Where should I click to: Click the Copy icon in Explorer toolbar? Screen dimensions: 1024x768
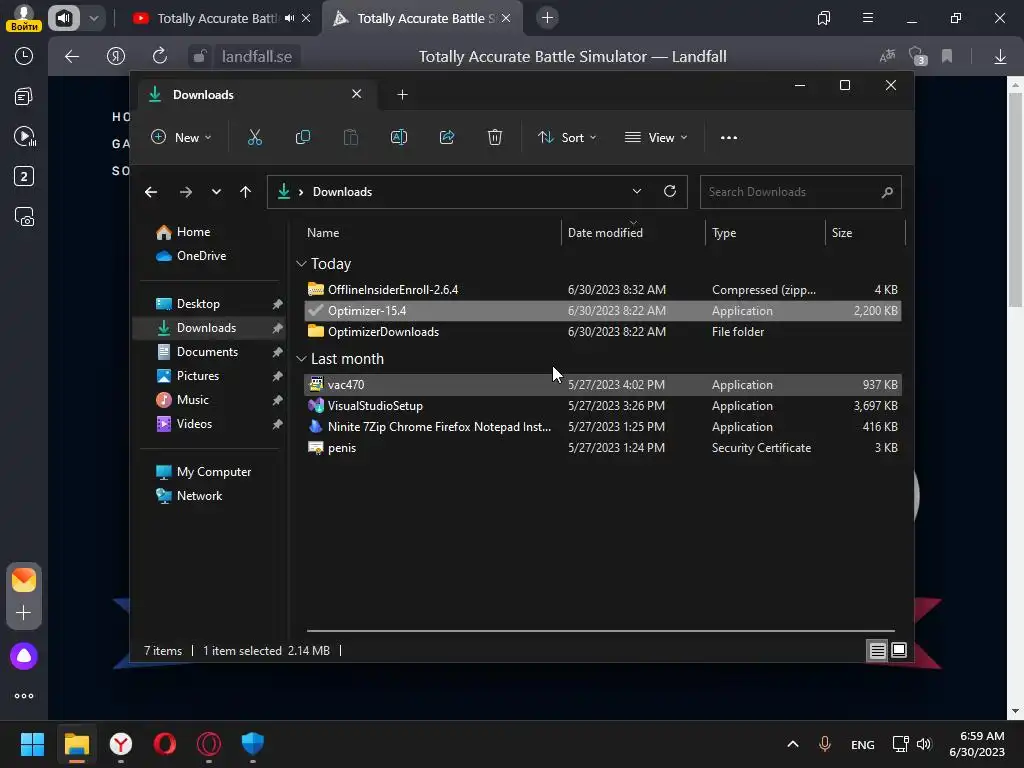(302, 138)
